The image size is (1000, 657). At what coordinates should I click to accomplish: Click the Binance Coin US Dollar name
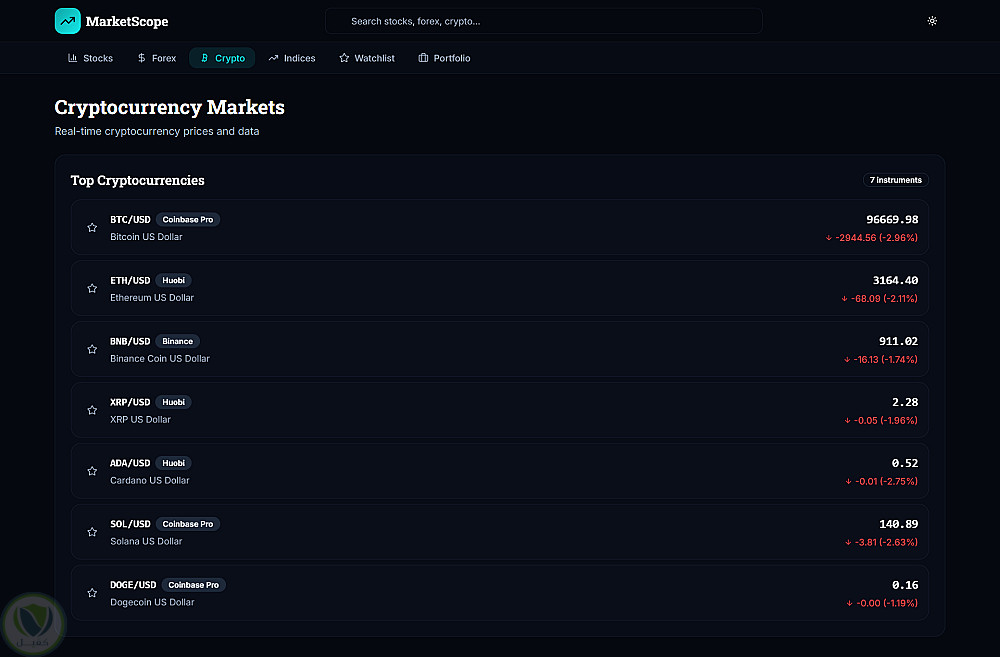159,358
